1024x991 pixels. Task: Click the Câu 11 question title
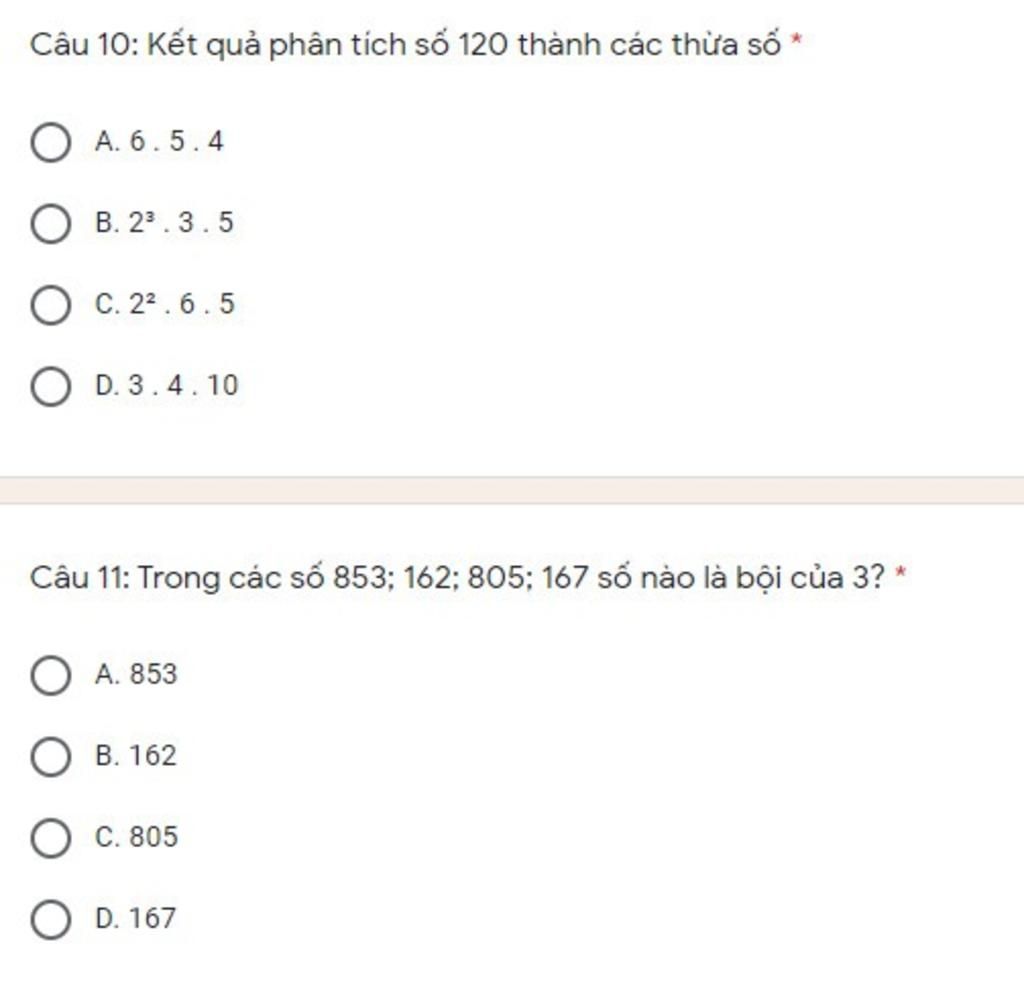pos(456,578)
